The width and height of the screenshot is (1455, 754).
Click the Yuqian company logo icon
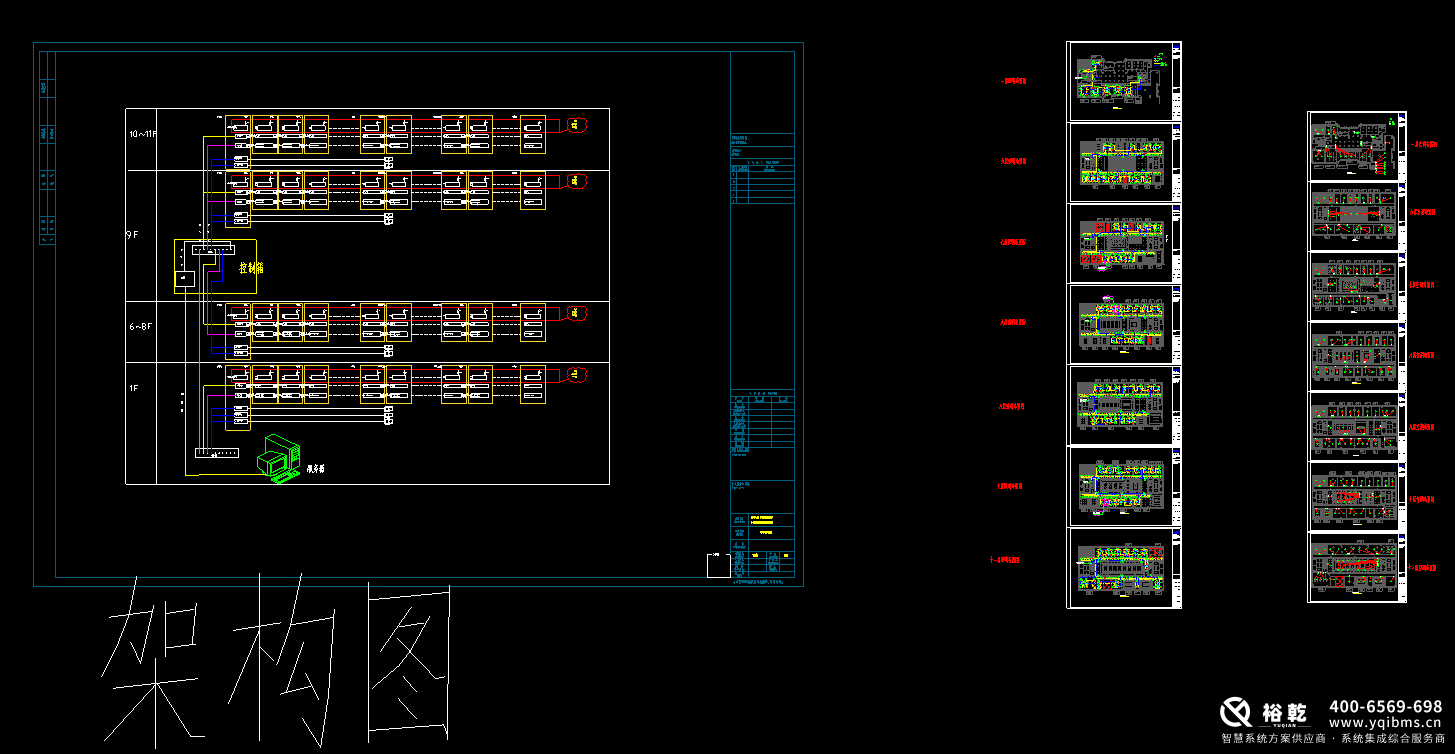[1236, 711]
